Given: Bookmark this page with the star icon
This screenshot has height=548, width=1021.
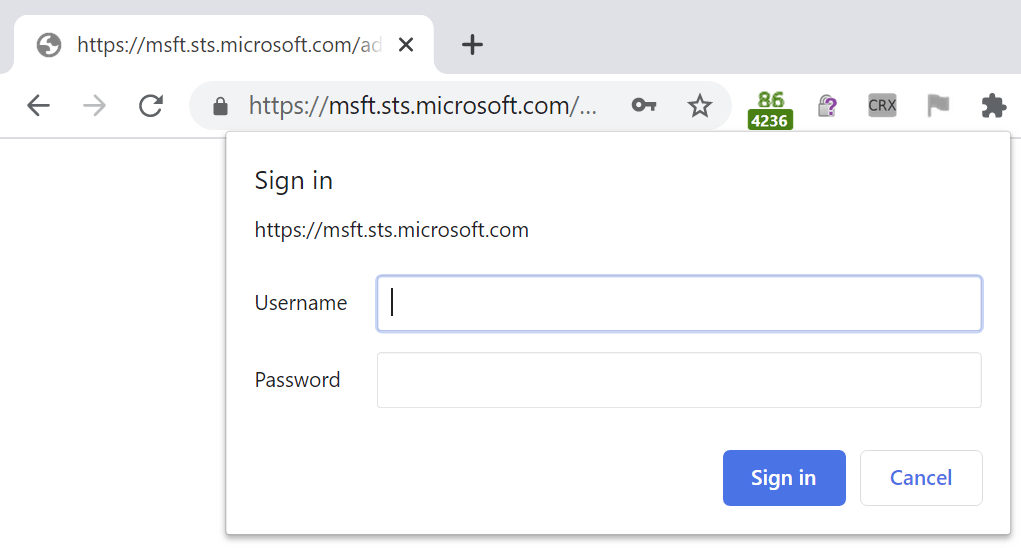Looking at the screenshot, I should coord(700,105).
